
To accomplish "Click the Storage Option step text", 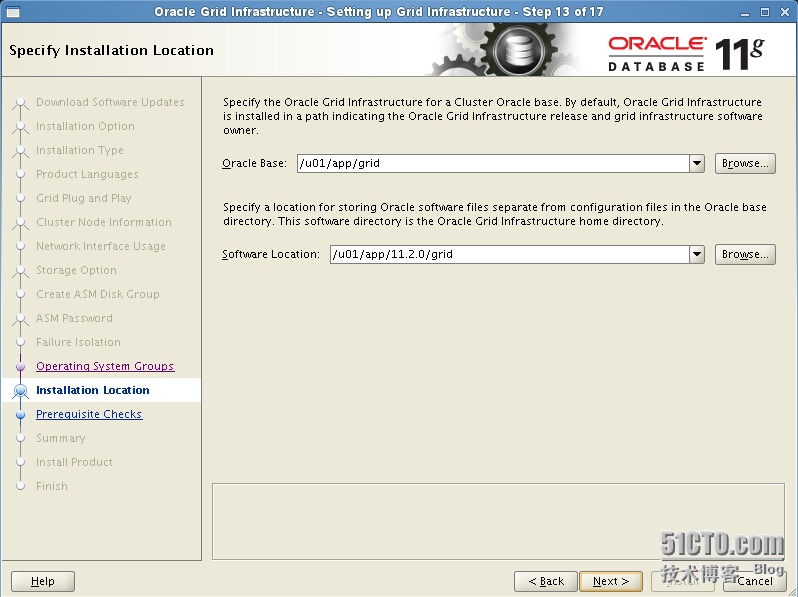I will point(76,270).
